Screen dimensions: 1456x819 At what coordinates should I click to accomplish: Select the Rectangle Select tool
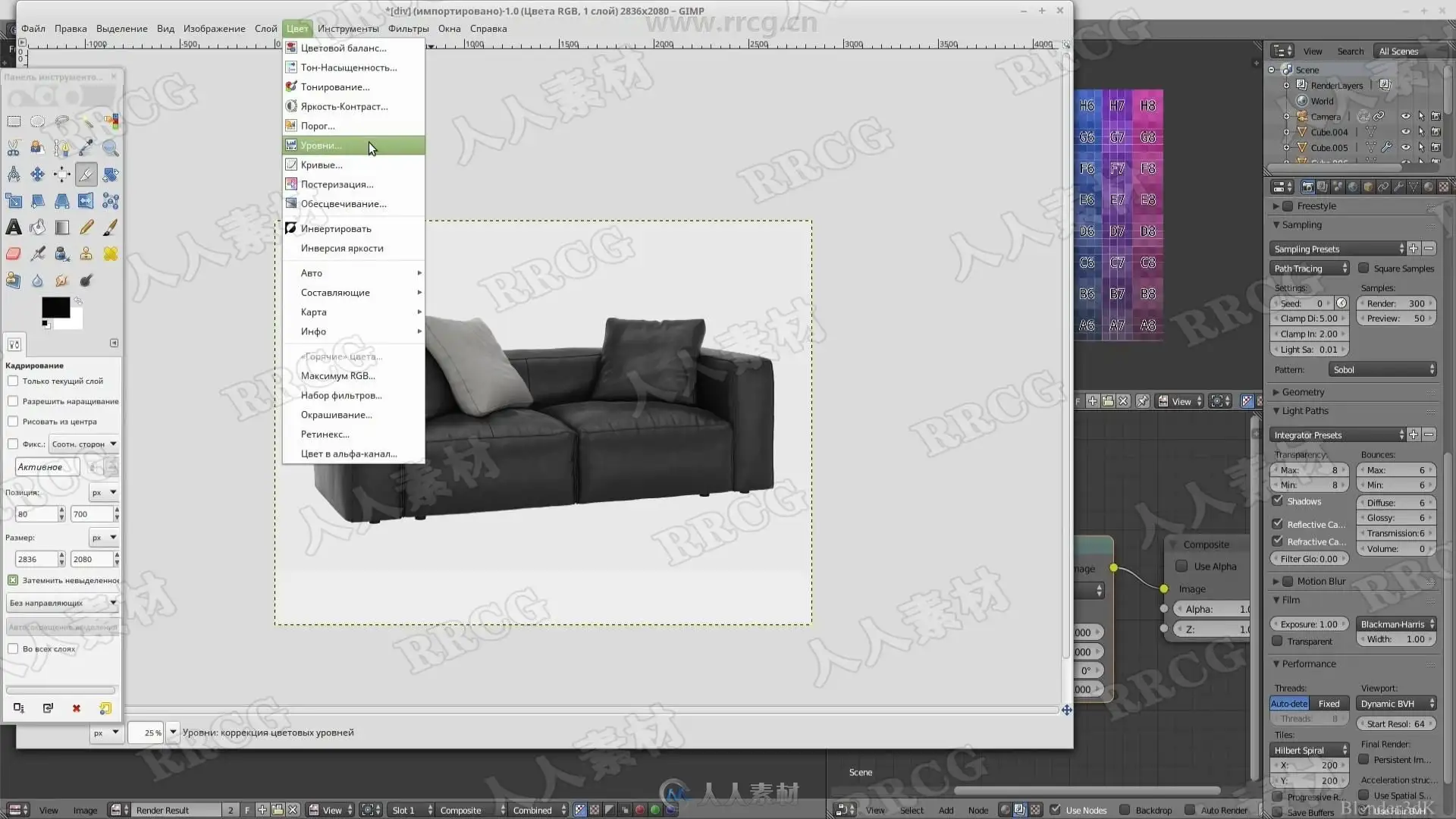[14, 121]
